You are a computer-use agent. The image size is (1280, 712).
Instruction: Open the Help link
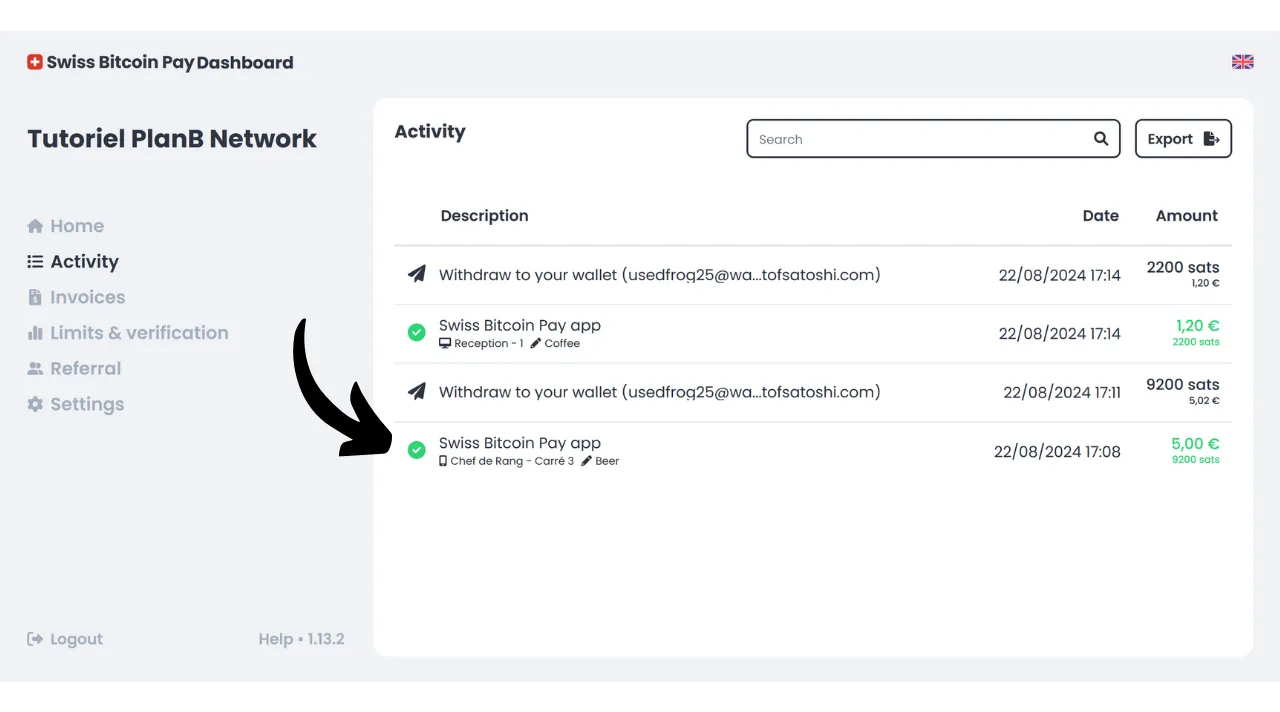coord(275,639)
